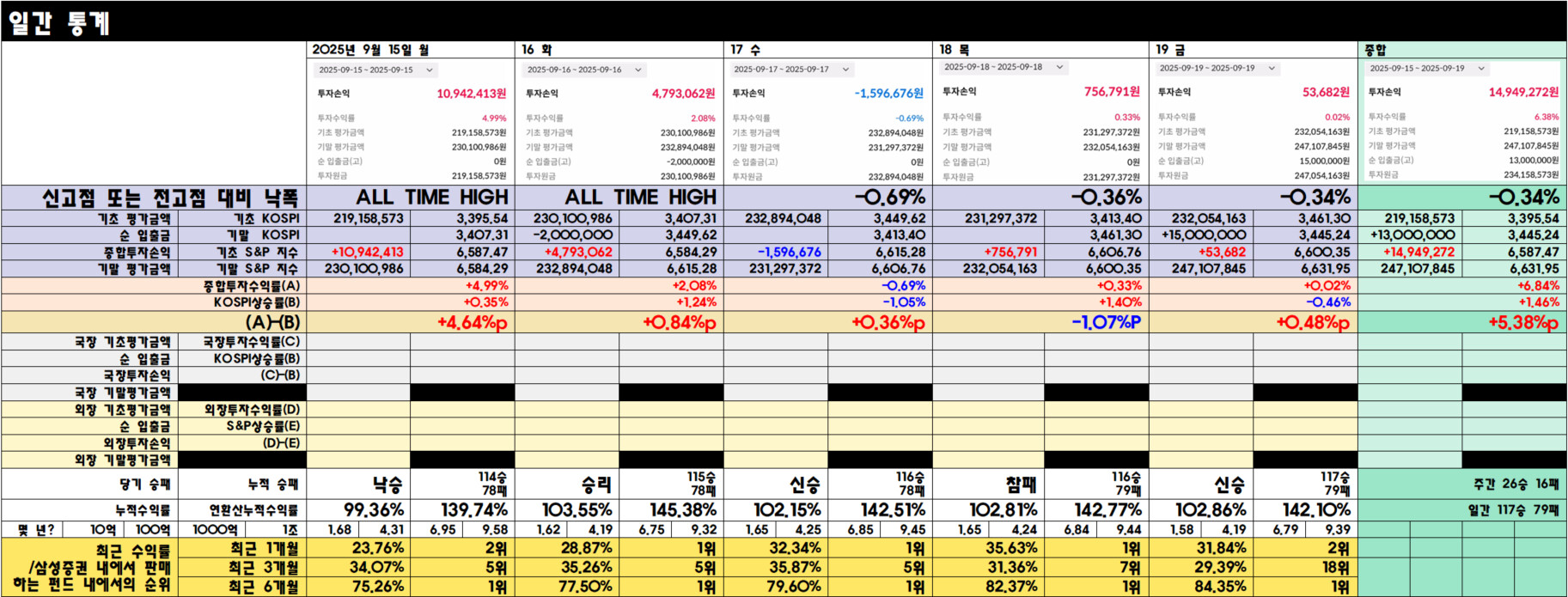This screenshot has width=1568, height=597.
Task: Click the 756,791원 investment profit value
Action: click(x=1112, y=91)
